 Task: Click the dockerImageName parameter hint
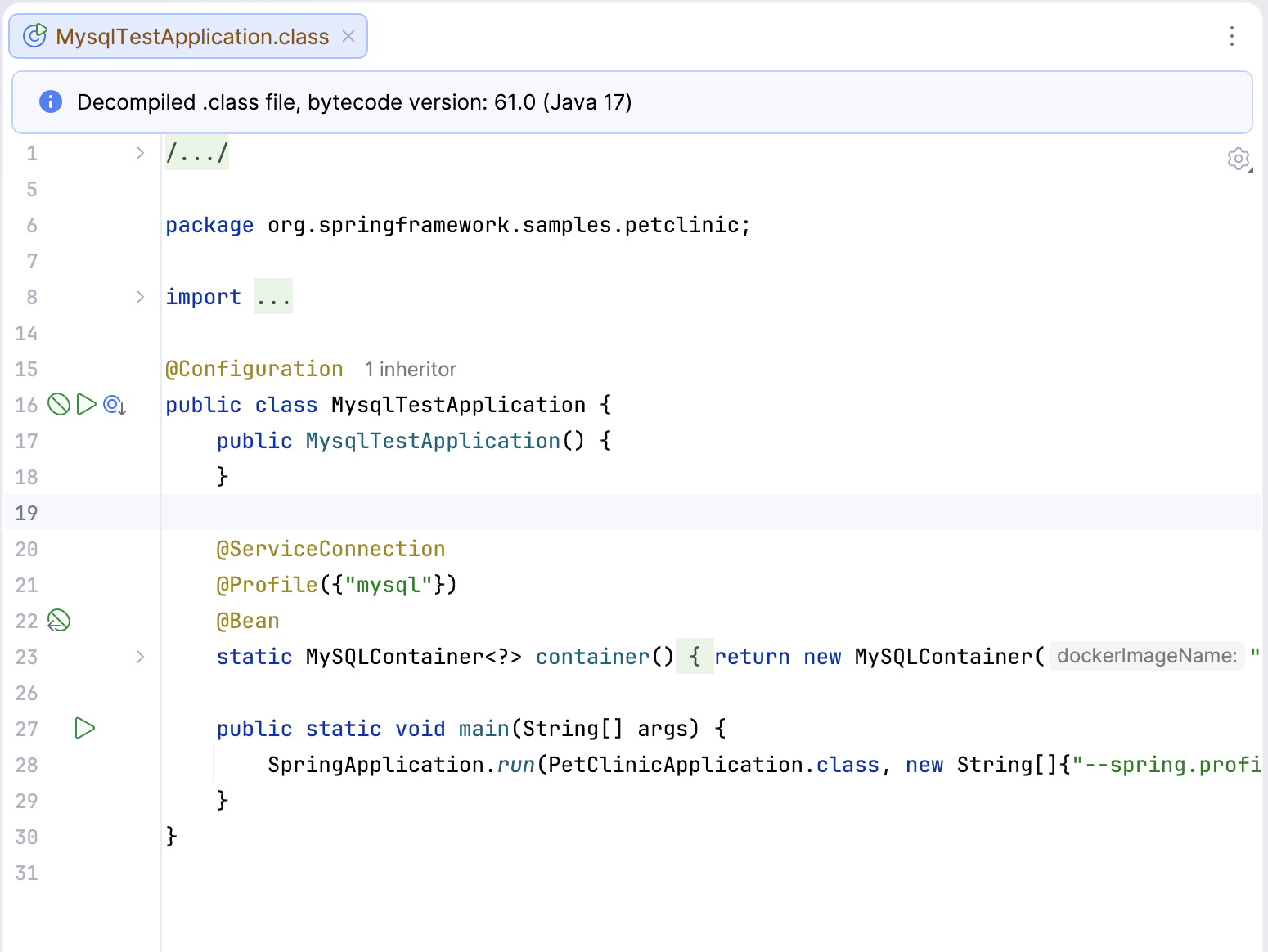coord(1144,656)
